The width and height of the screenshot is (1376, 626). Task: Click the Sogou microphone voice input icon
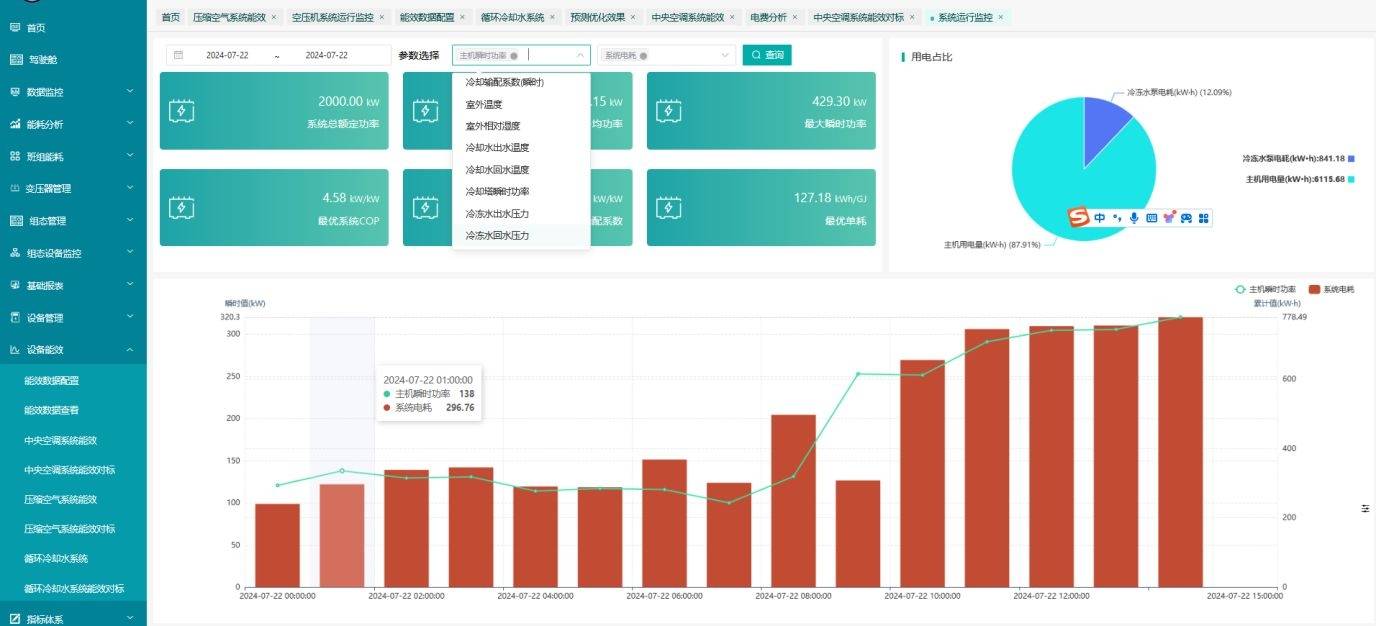point(1134,217)
